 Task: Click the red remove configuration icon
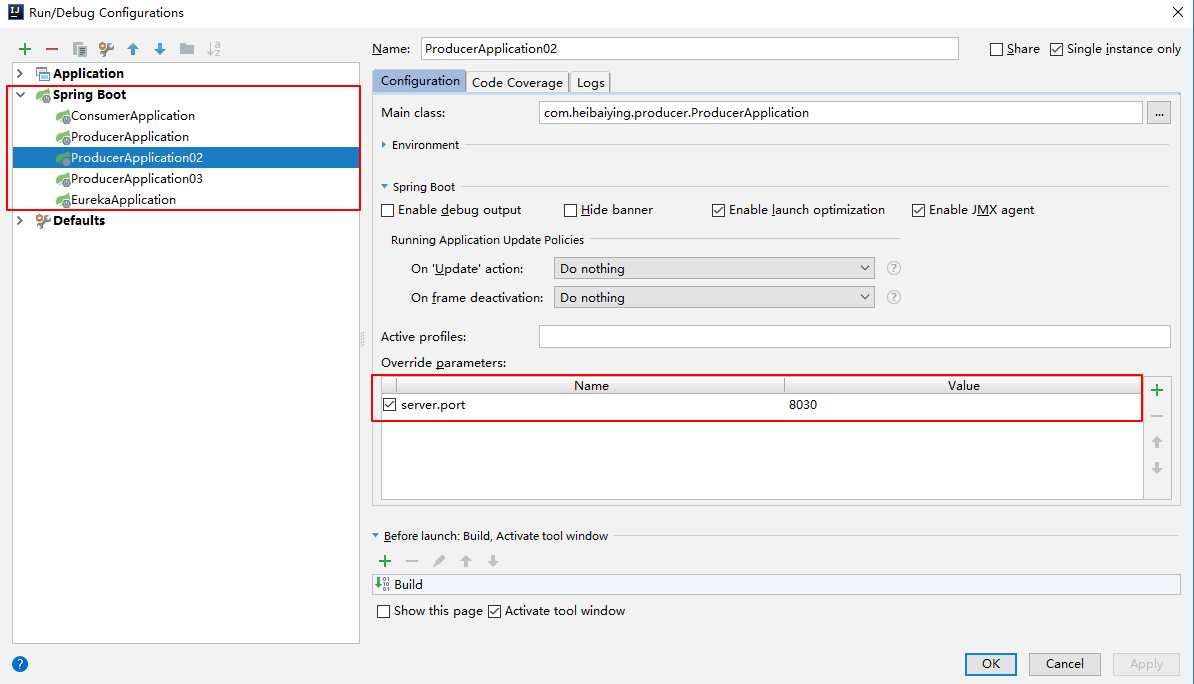click(x=52, y=49)
